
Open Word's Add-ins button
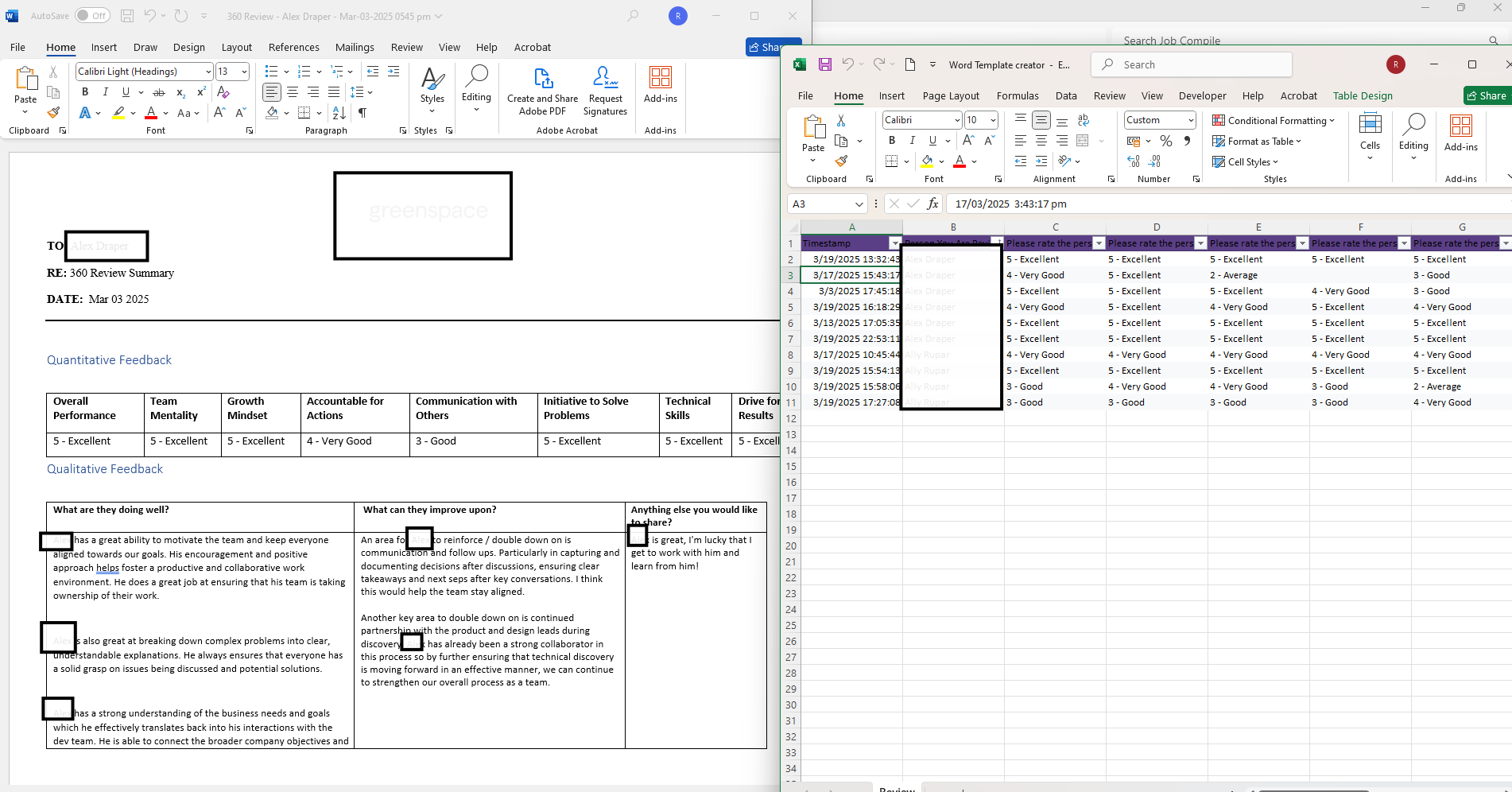pyautogui.click(x=661, y=85)
